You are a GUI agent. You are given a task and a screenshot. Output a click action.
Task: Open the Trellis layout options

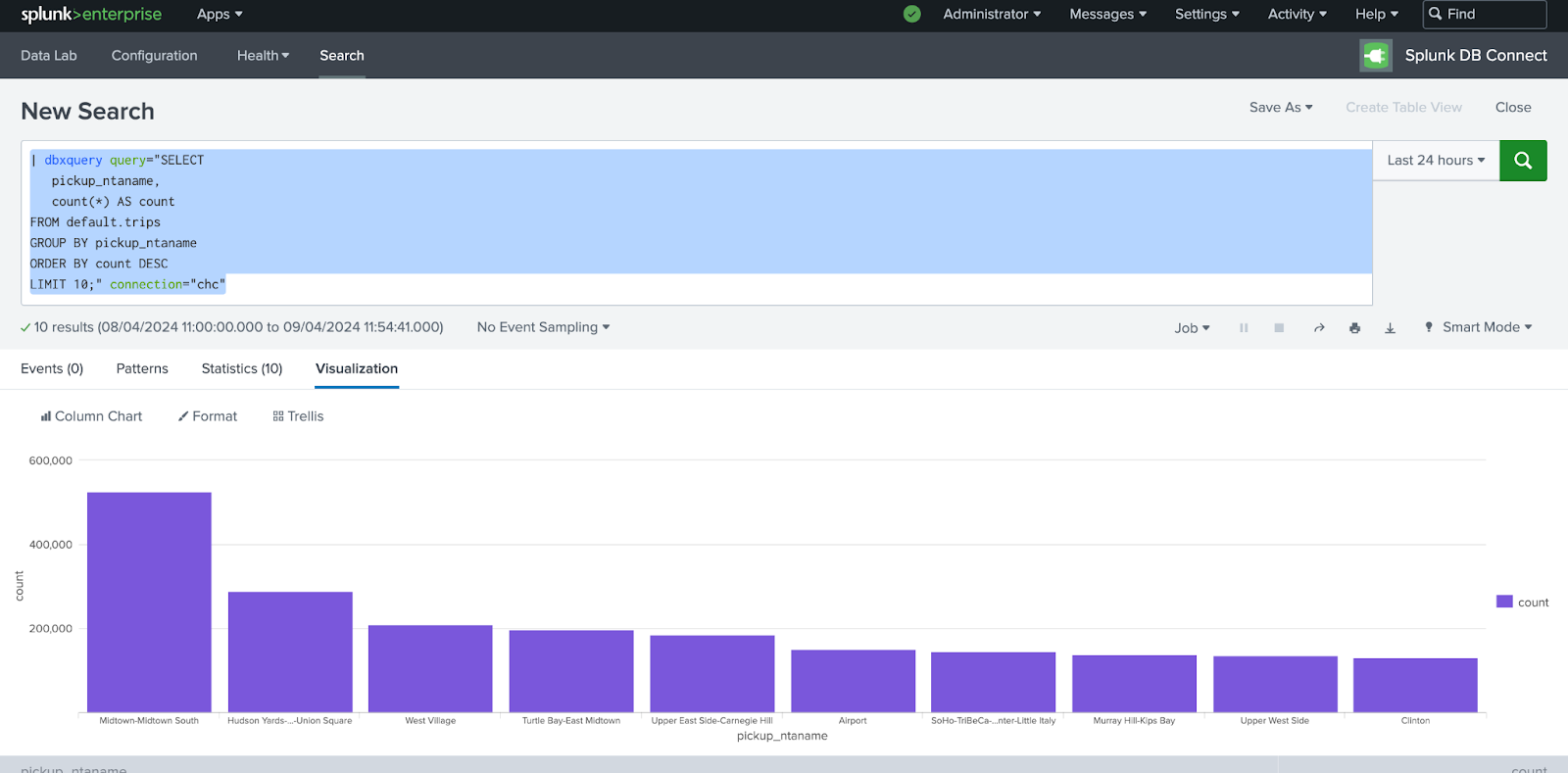[x=298, y=416]
